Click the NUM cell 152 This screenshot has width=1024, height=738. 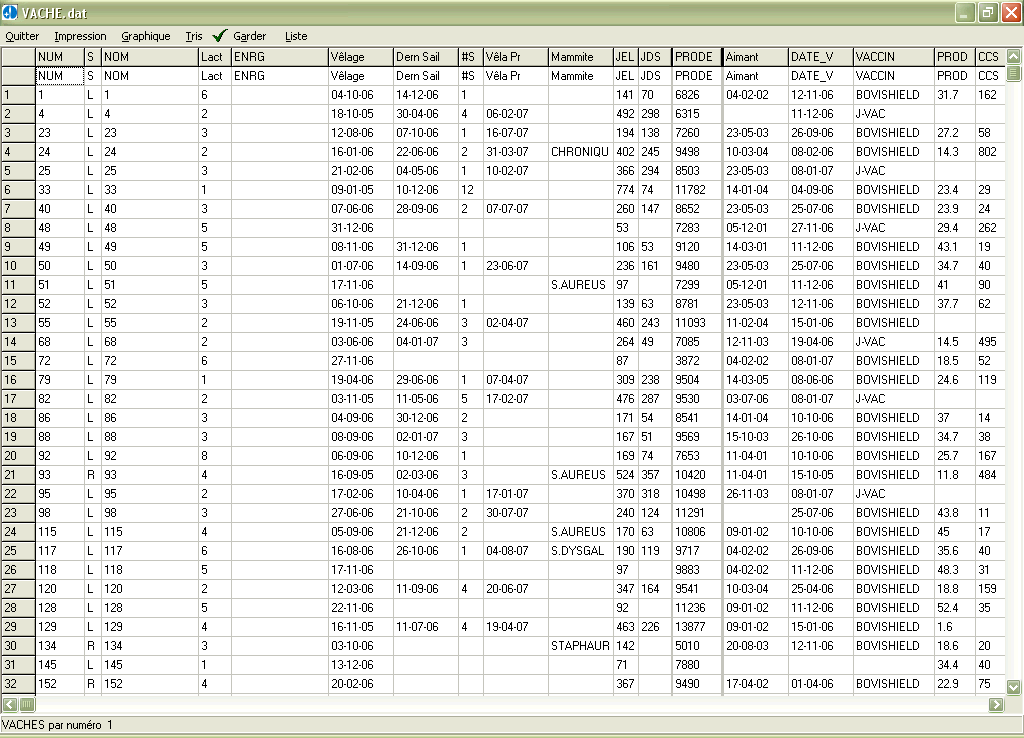59,684
